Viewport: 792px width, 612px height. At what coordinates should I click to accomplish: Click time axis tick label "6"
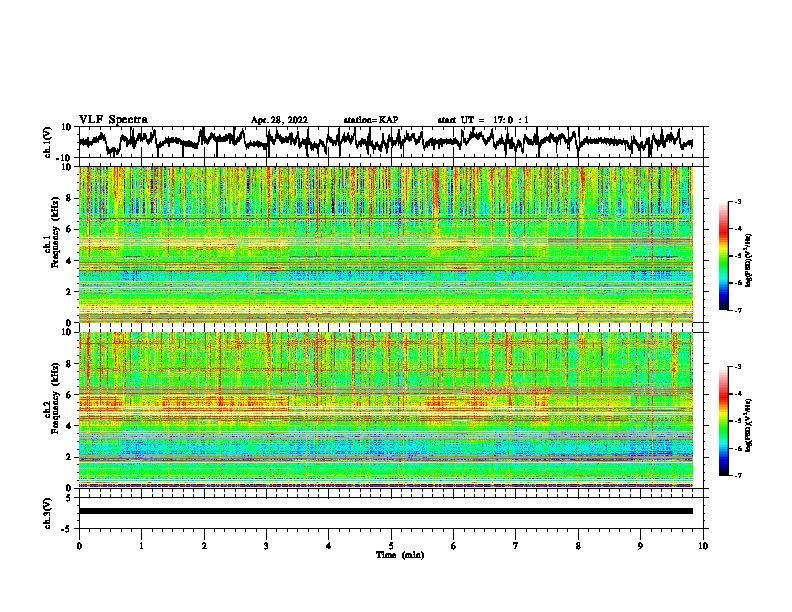(x=454, y=546)
